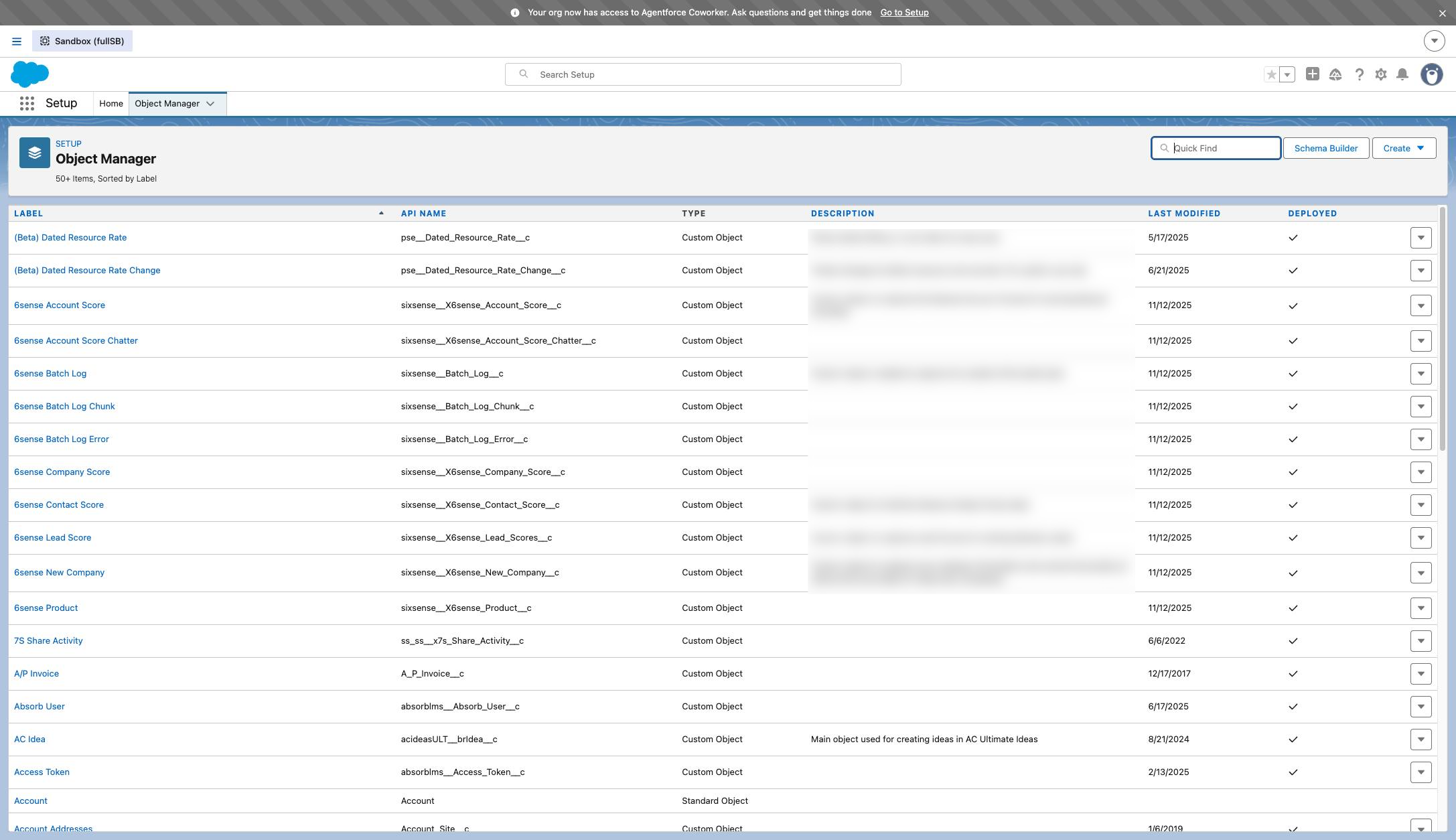This screenshot has height=840, width=1456.
Task: Open the Create dropdown menu
Action: point(1404,148)
